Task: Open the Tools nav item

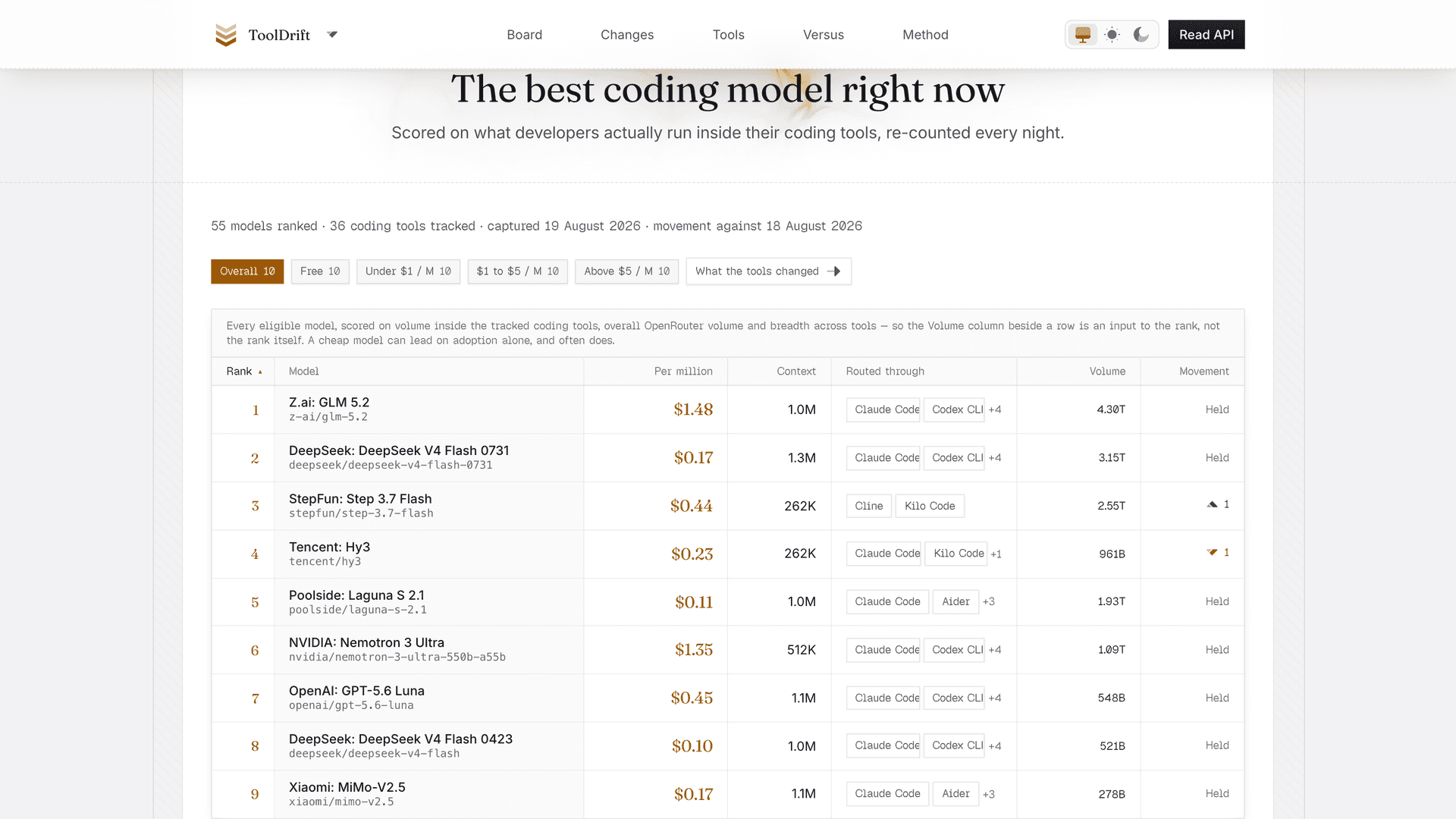Action: coord(729,35)
